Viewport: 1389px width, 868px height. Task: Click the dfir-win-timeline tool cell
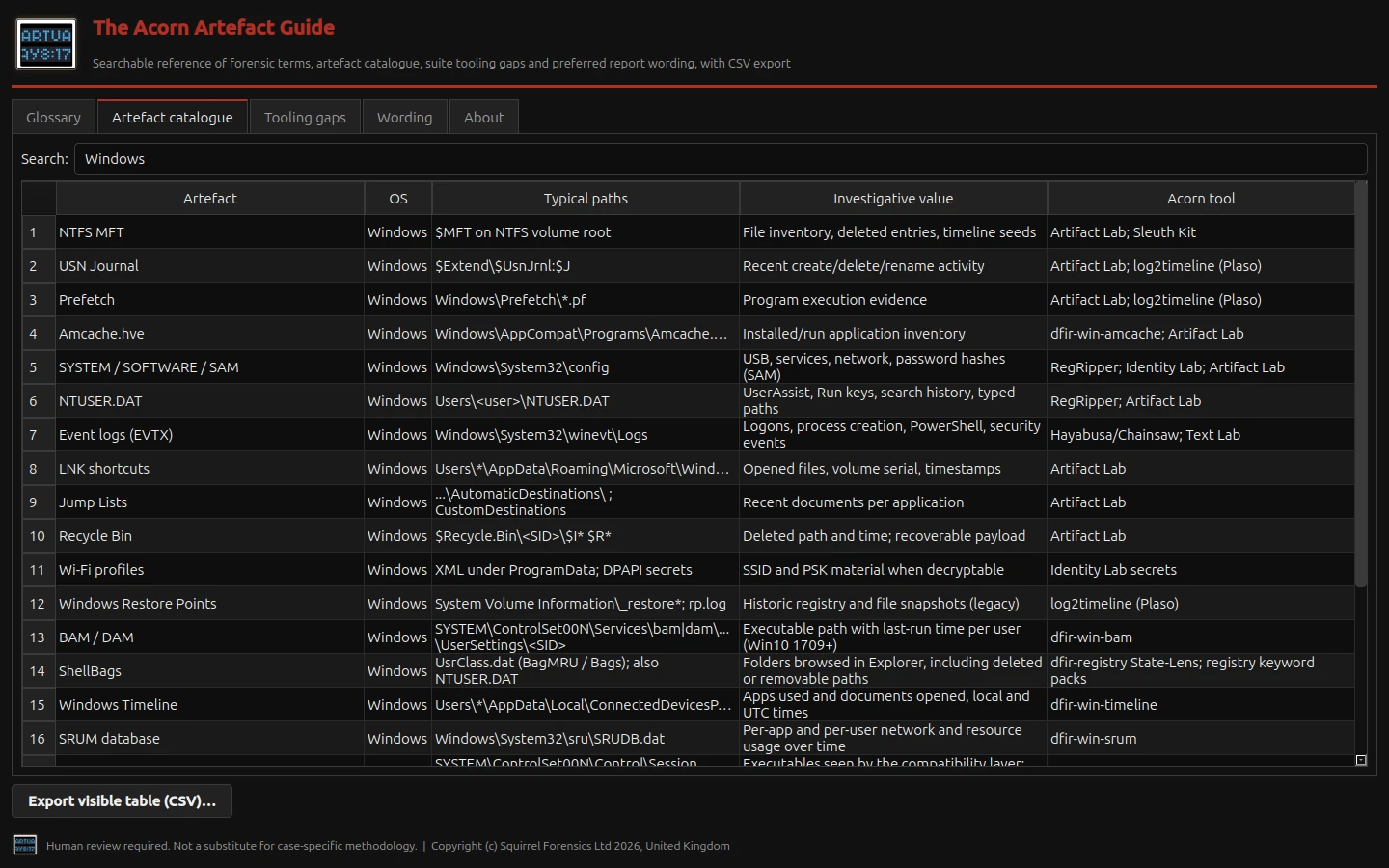pyautogui.click(x=1201, y=705)
